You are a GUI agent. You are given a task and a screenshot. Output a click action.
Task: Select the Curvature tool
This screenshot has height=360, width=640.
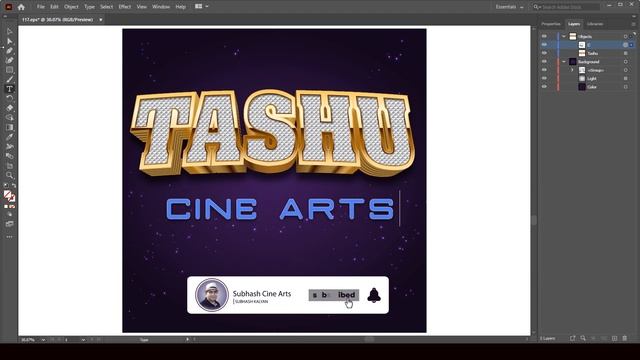[x=9, y=60]
